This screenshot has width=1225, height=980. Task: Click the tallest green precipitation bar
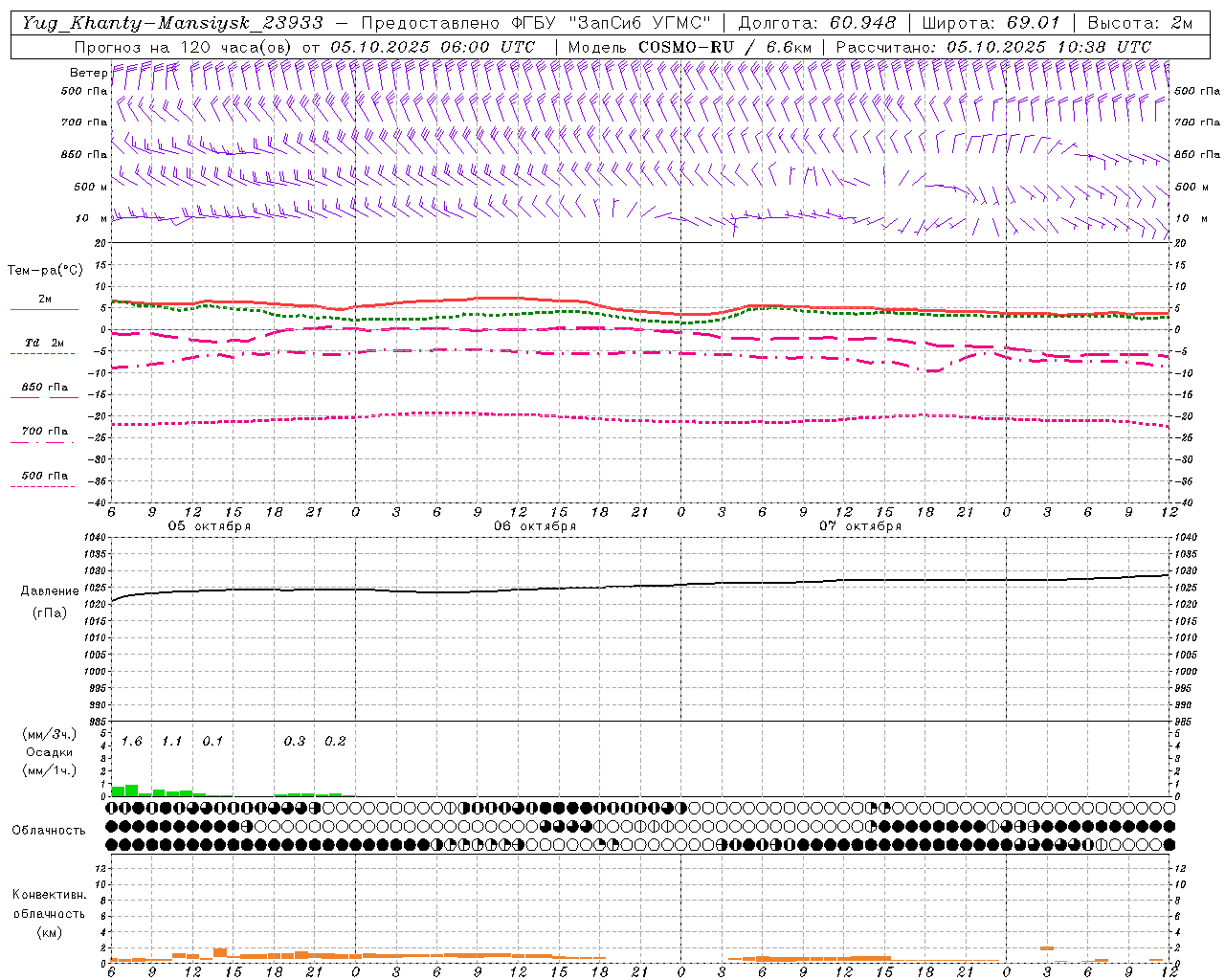point(131,791)
